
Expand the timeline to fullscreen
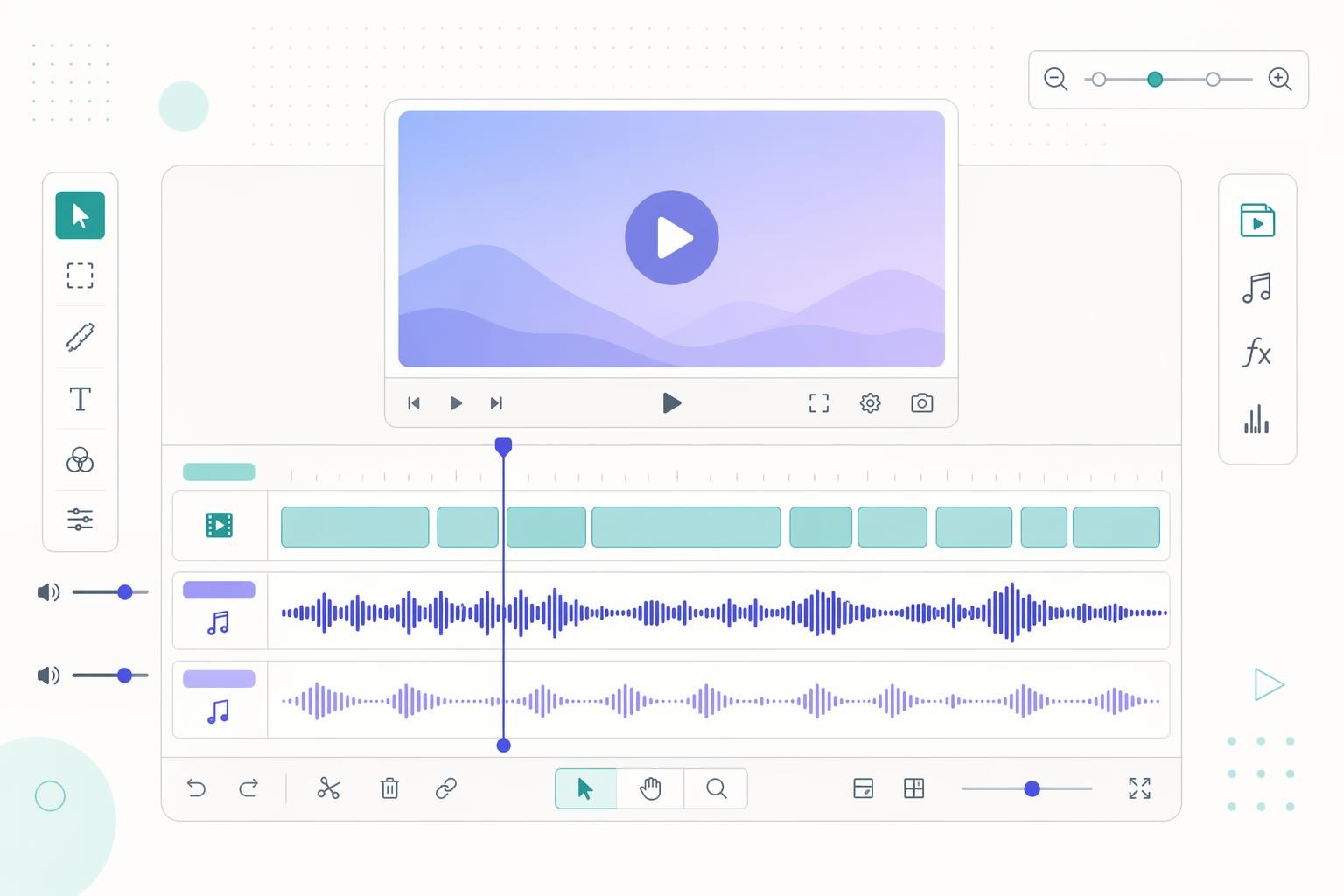pos(1139,788)
